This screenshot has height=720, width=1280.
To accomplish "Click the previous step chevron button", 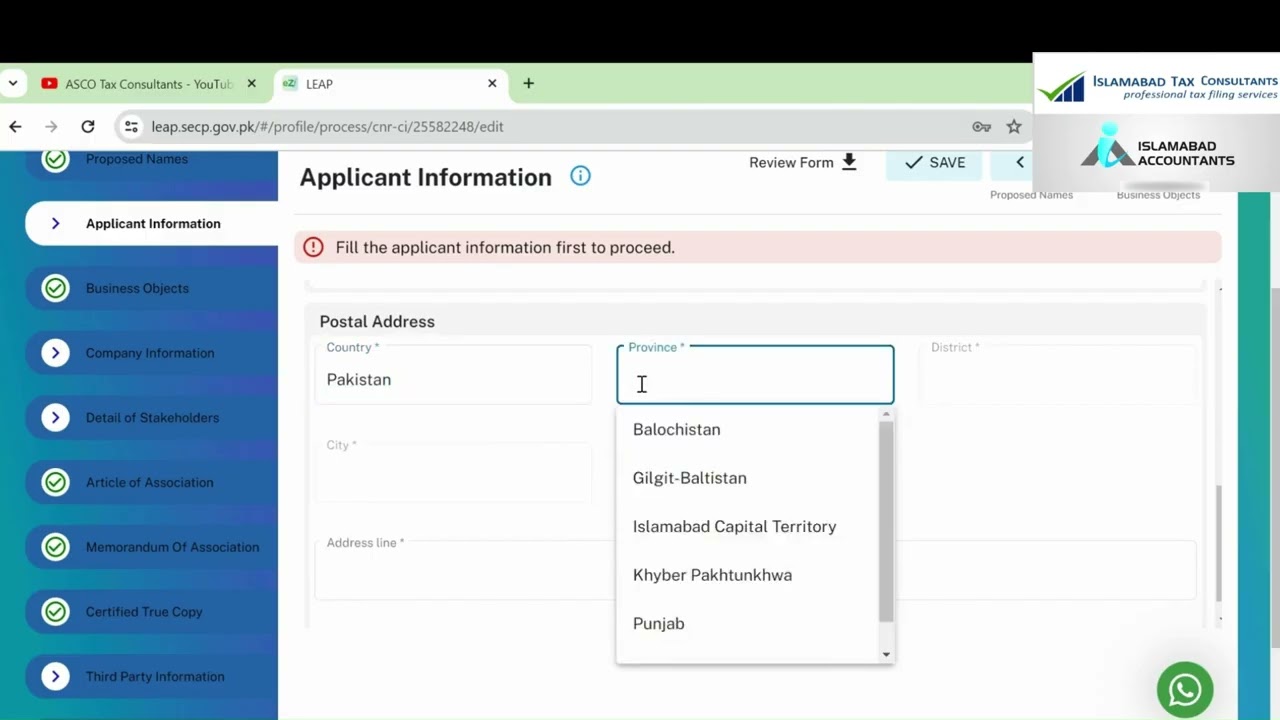I will coord(1019,162).
